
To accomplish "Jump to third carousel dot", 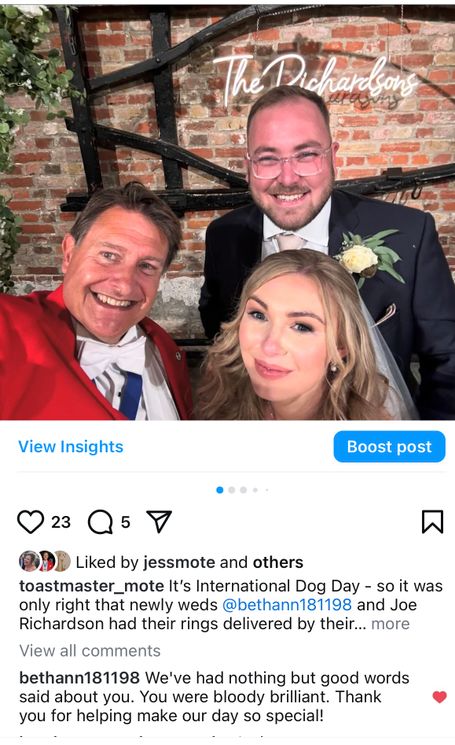I will click(243, 490).
